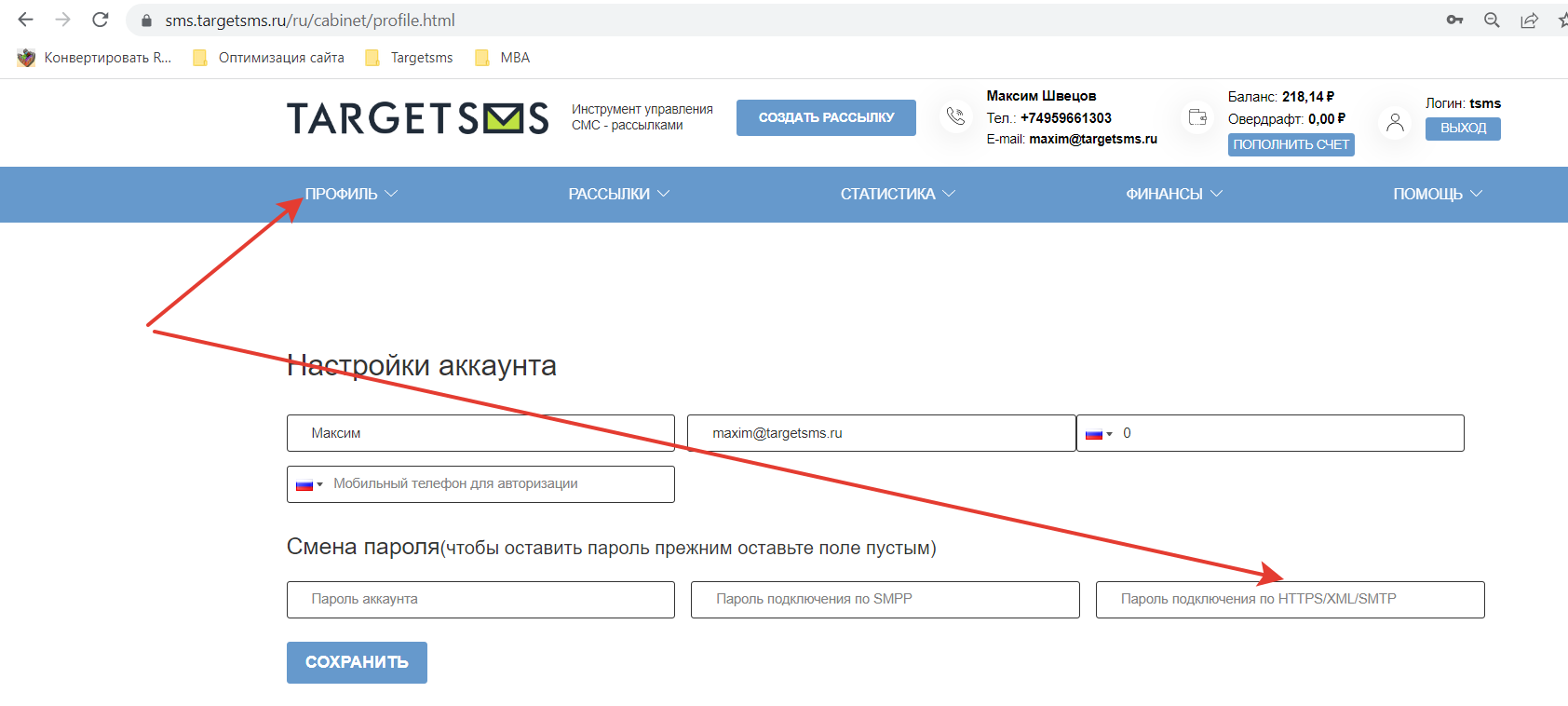Open the Targetsms bookmark folder

pos(409,58)
